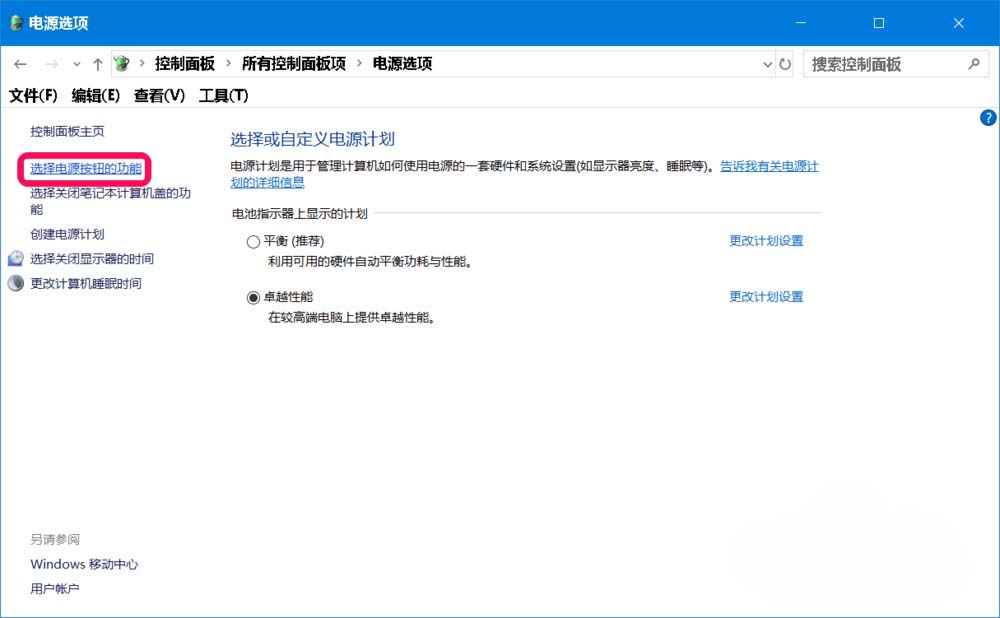
Task: Open 更改计划设置 for 平衡 plan
Action: pos(766,240)
